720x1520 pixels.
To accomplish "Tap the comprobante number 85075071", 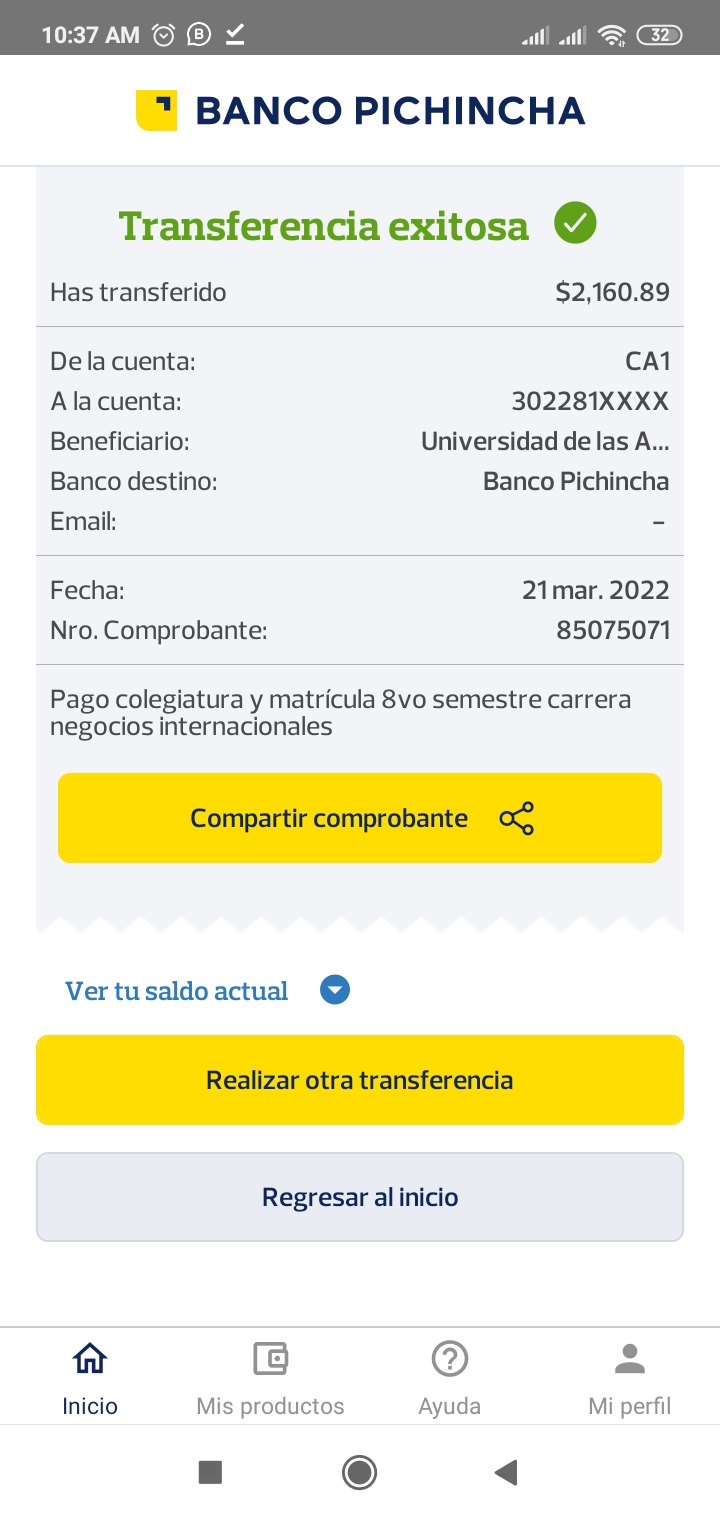I will (613, 631).
